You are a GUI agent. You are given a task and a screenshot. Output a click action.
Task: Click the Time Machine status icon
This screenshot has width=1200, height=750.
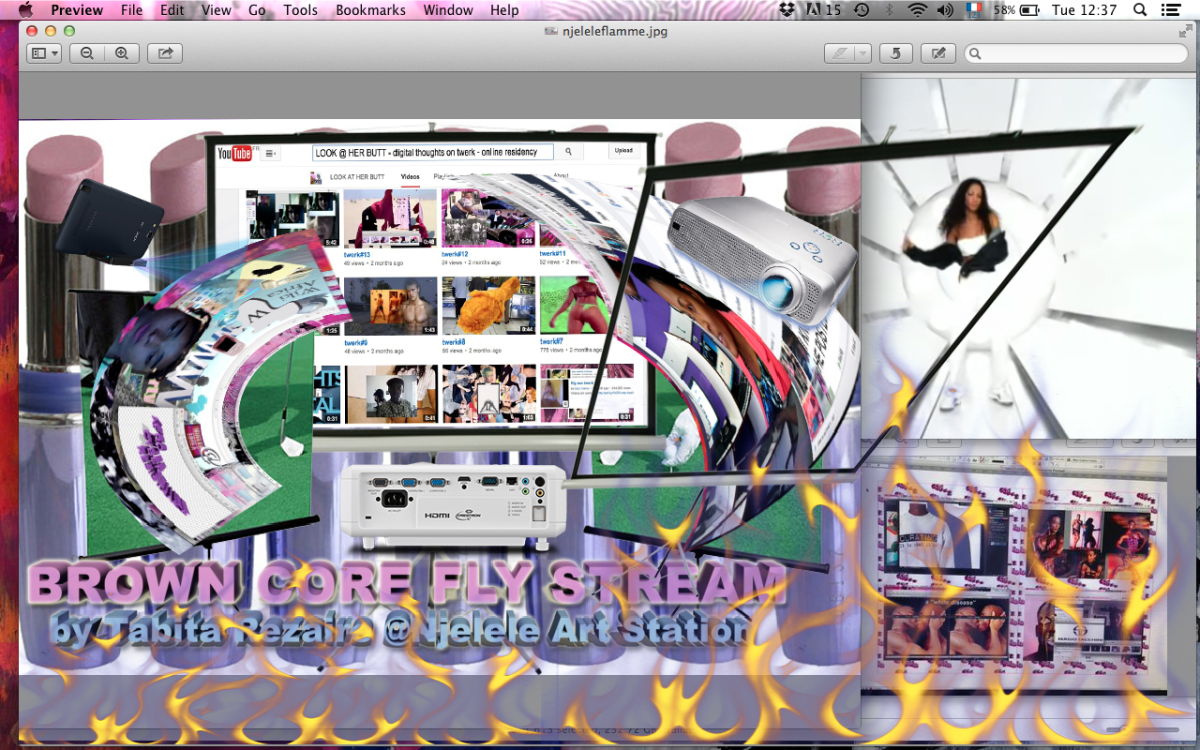861,10
